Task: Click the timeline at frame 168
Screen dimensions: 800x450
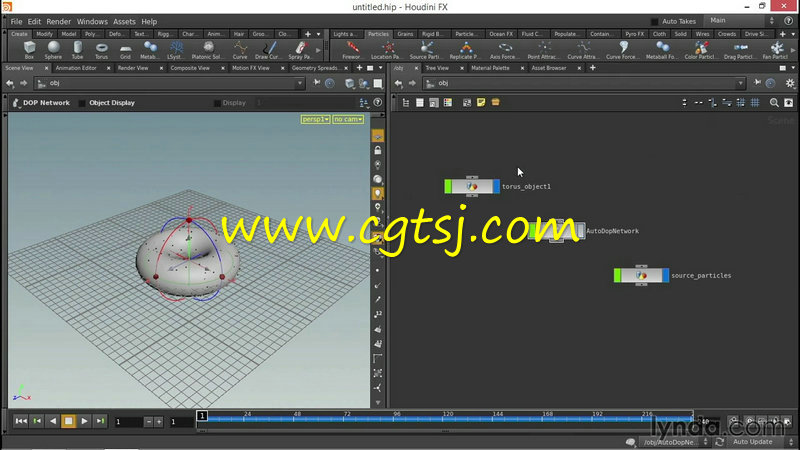Action: [547, 418]
